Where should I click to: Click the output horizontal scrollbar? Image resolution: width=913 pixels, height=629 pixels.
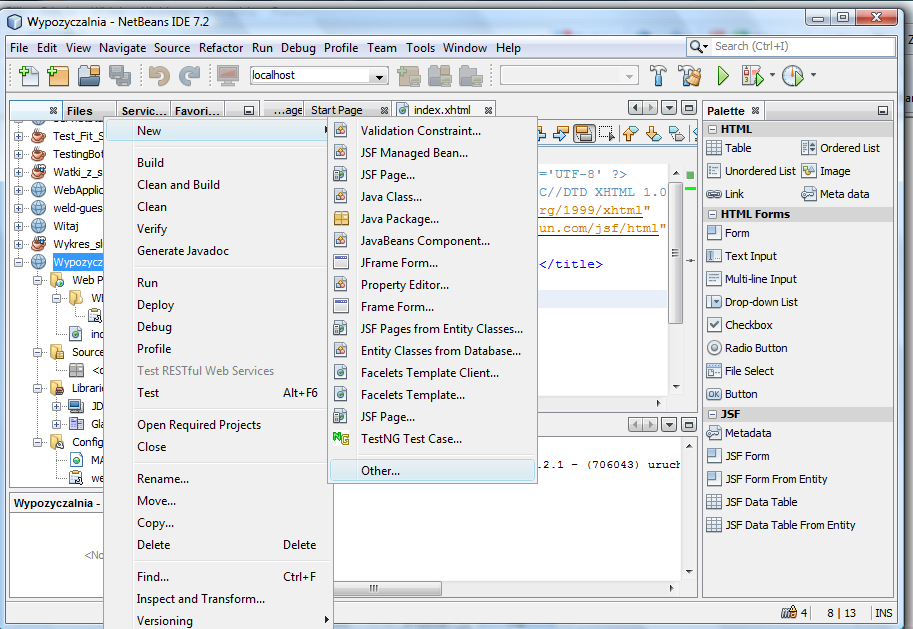click(x=386, y=588)
